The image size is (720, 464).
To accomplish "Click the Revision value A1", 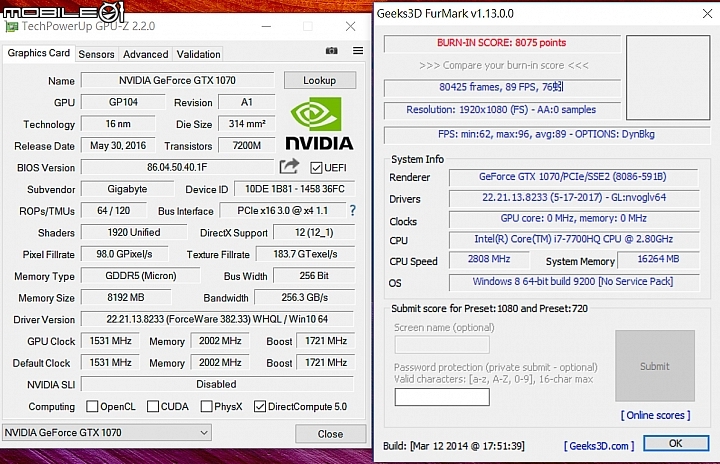I will tap(247, 102).
